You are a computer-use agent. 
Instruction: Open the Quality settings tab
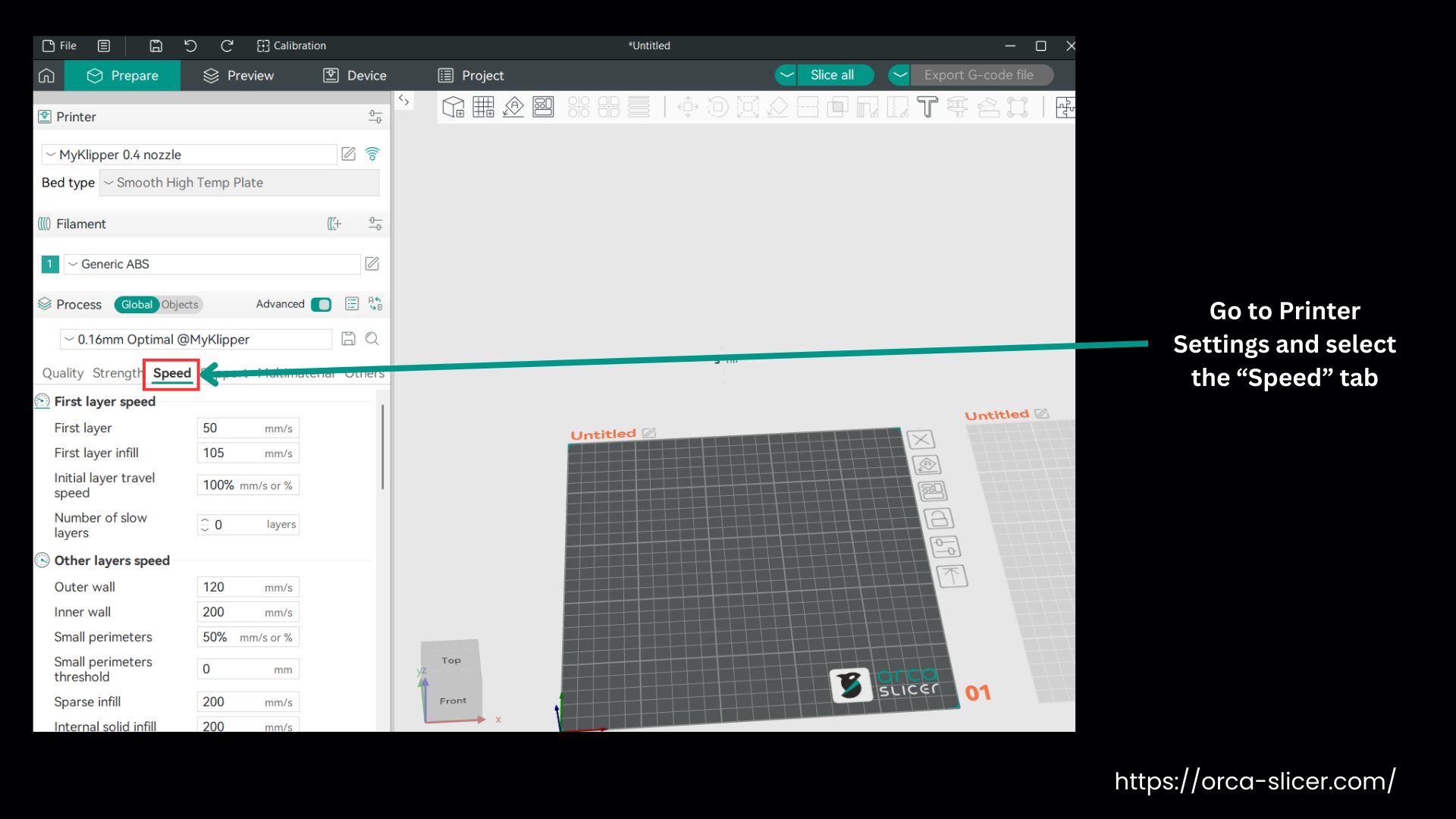click(63, 373)
